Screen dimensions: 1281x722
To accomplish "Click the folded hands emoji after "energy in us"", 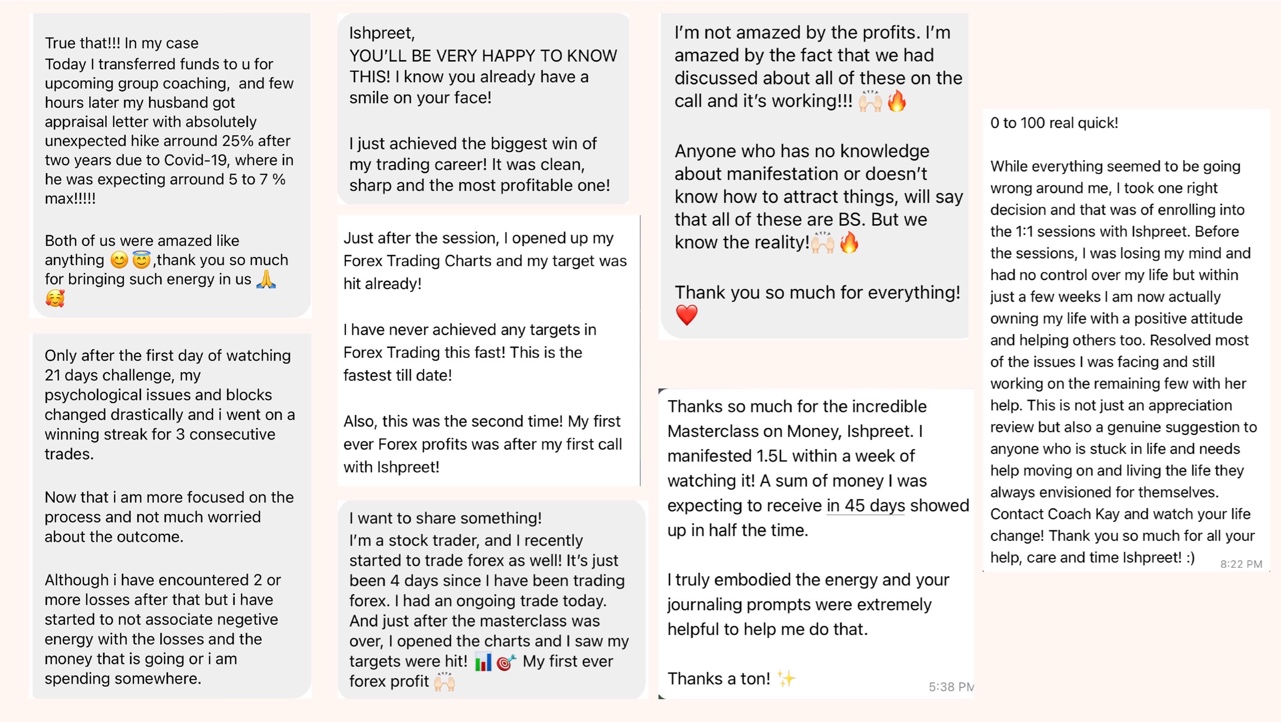I will [266, 280].
